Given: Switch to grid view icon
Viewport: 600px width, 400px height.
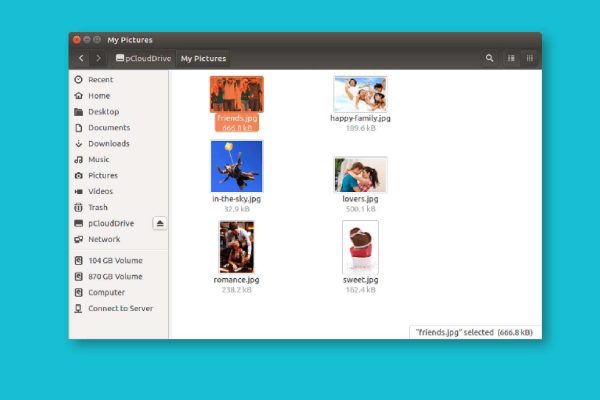Looking at the screenshot, I should [530, 58].
